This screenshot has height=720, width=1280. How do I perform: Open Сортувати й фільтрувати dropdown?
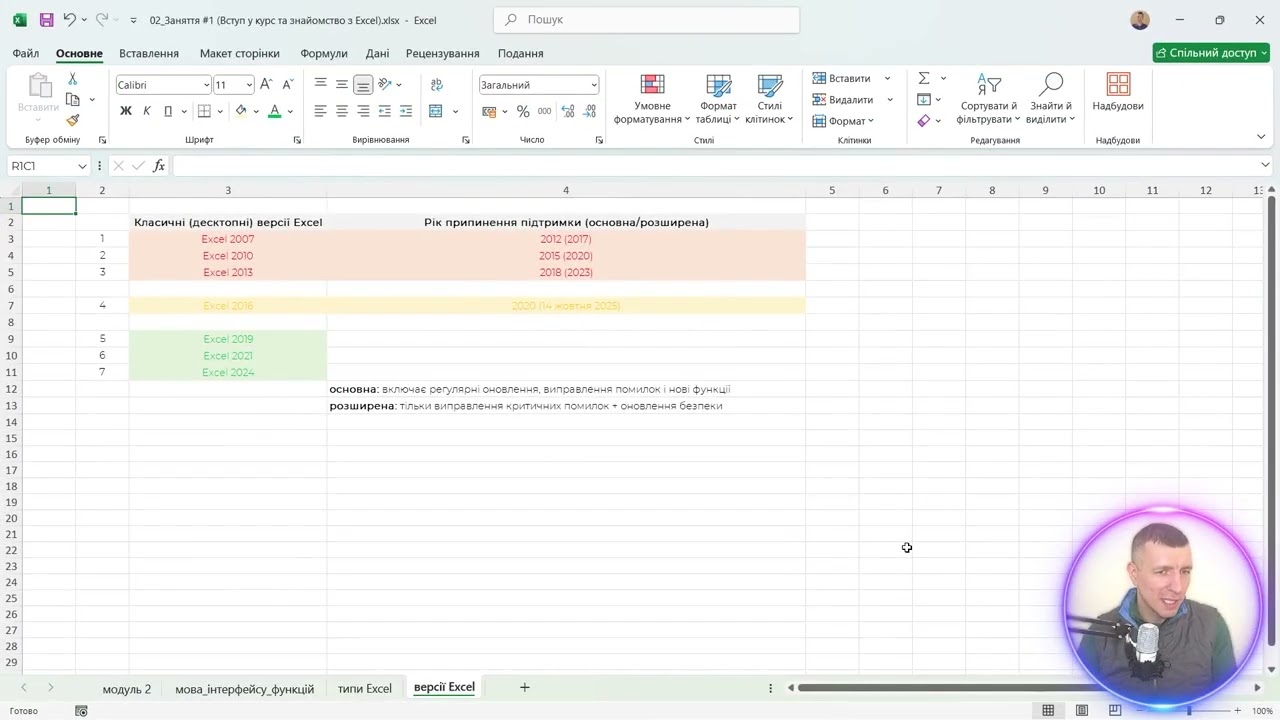tap(988, 98)
